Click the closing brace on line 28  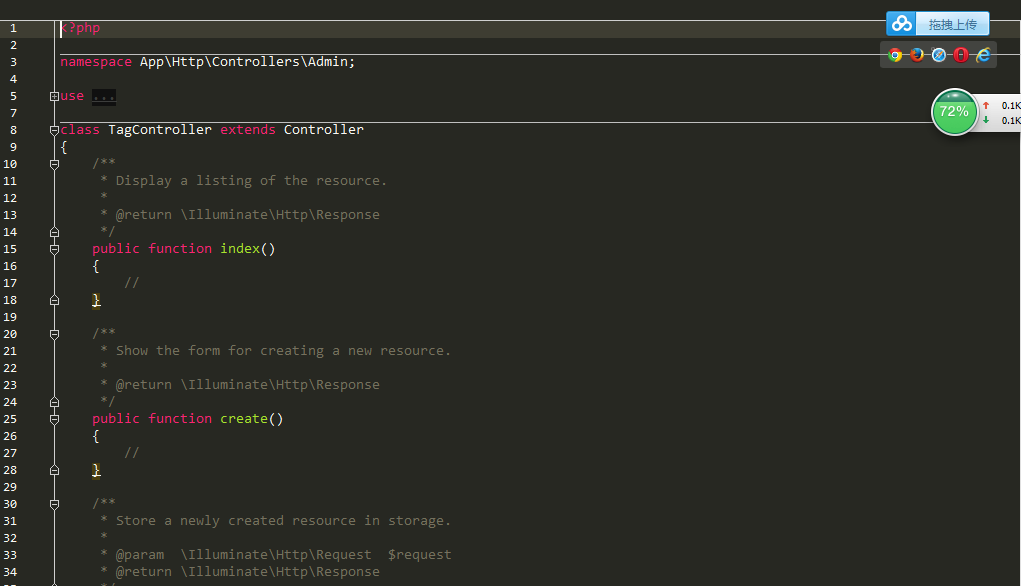(x=96, y=470)
